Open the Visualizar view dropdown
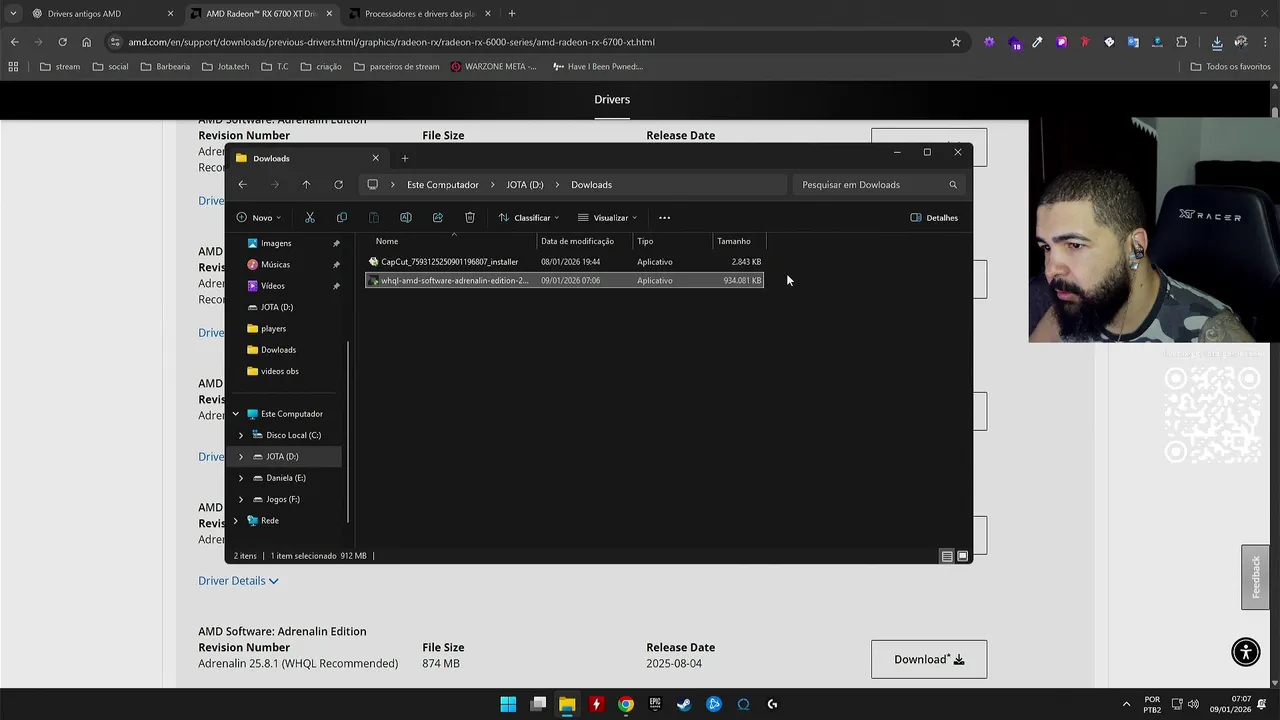Viewport: 1280px width, 720px height. 607,217
